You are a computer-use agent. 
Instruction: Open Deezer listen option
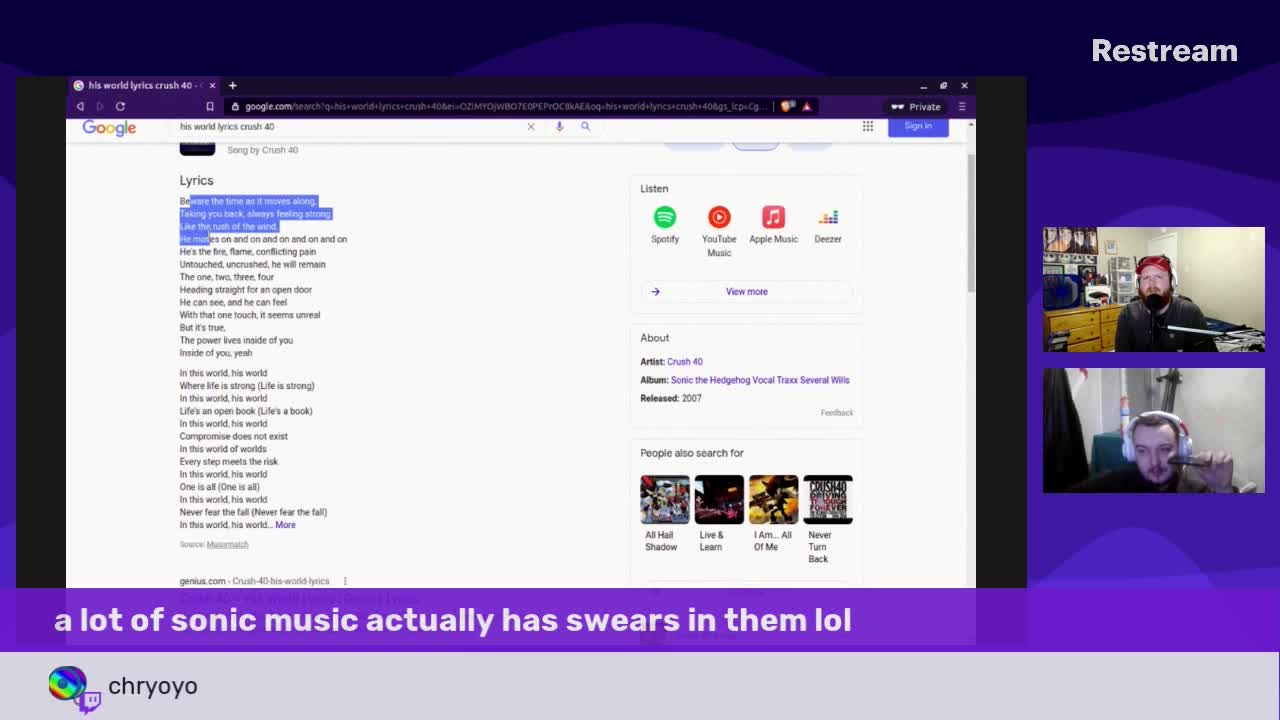pos(828,225)
